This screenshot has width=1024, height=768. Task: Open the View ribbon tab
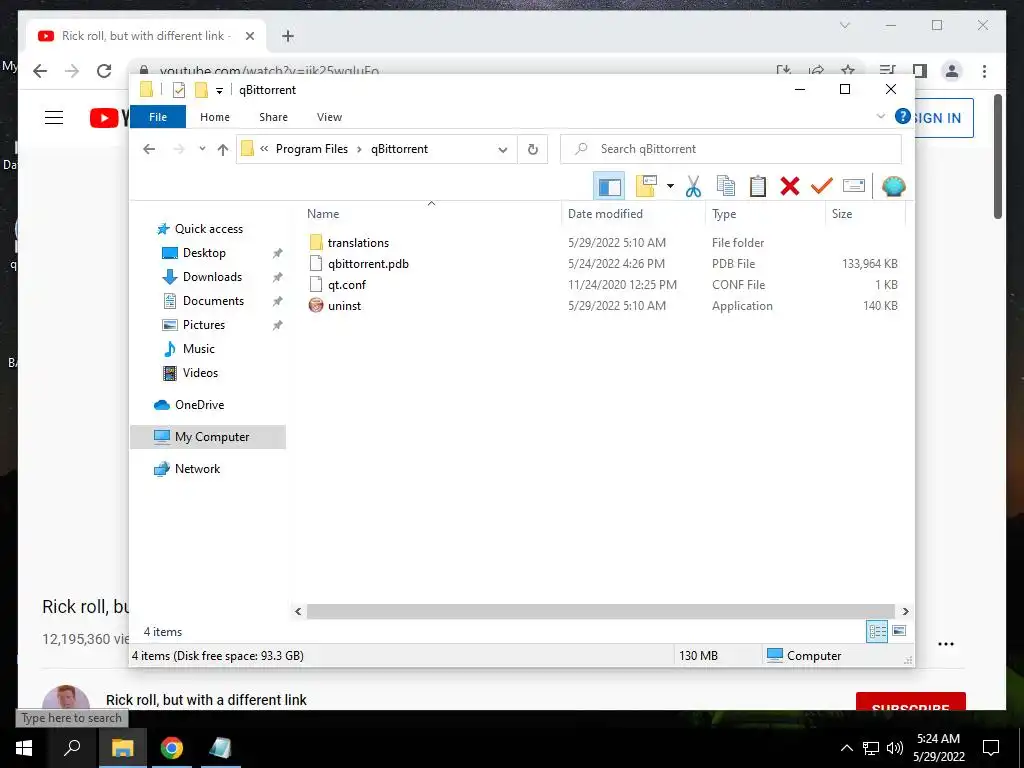point(329,117)
